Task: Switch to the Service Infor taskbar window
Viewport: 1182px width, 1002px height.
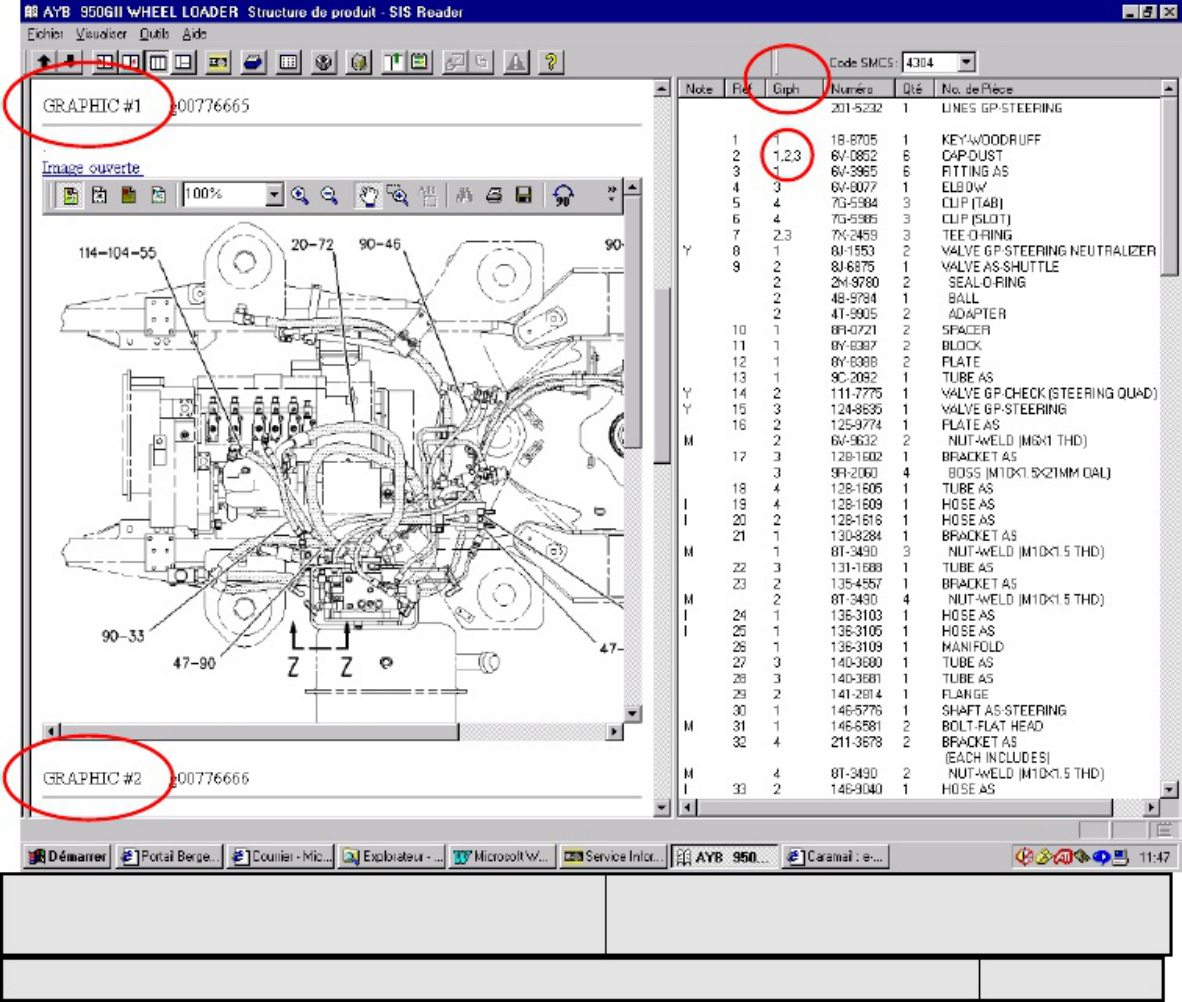Action: (x=613, y=856)
